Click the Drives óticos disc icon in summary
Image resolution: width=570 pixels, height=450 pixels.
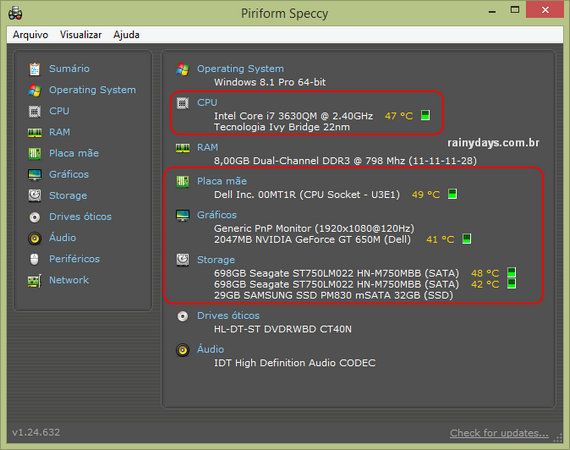coord(182,316)
